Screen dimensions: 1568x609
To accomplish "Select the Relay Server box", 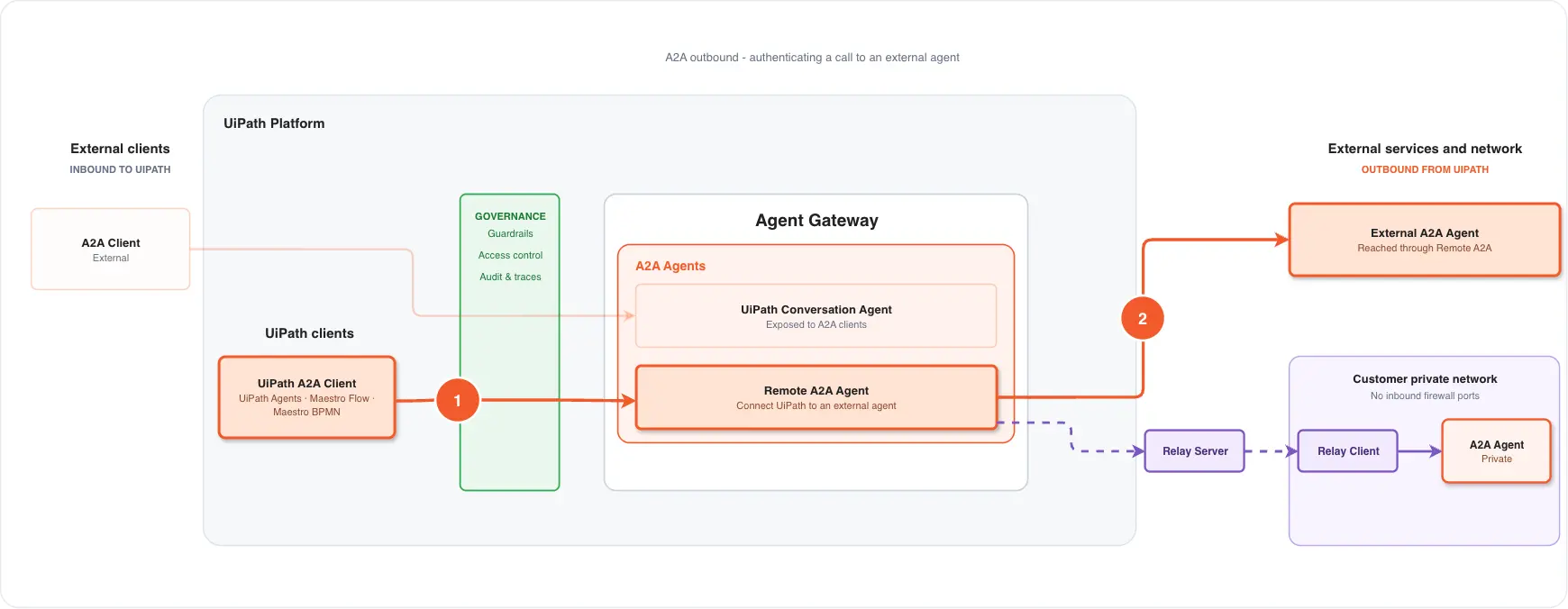I will pyautogui.click(x=1195, y=451).
